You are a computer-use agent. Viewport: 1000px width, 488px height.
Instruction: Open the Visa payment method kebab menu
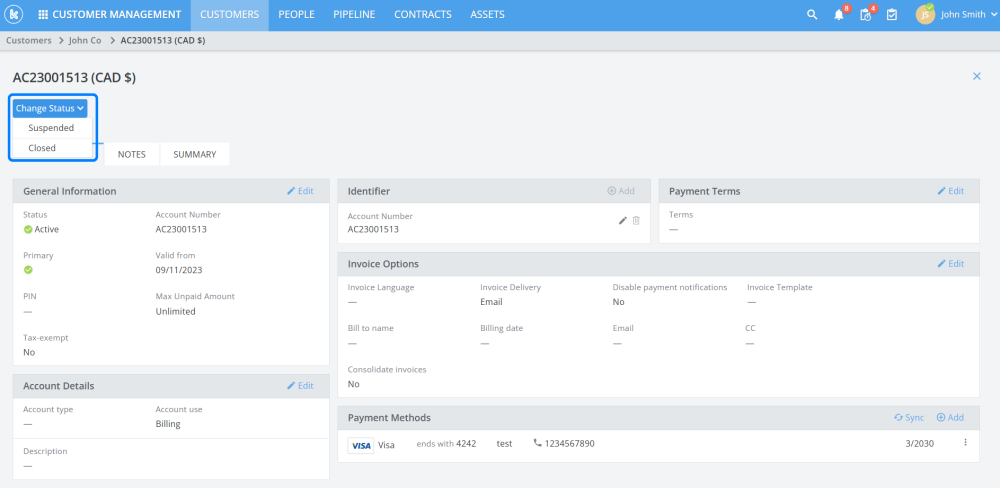point(966,442)
